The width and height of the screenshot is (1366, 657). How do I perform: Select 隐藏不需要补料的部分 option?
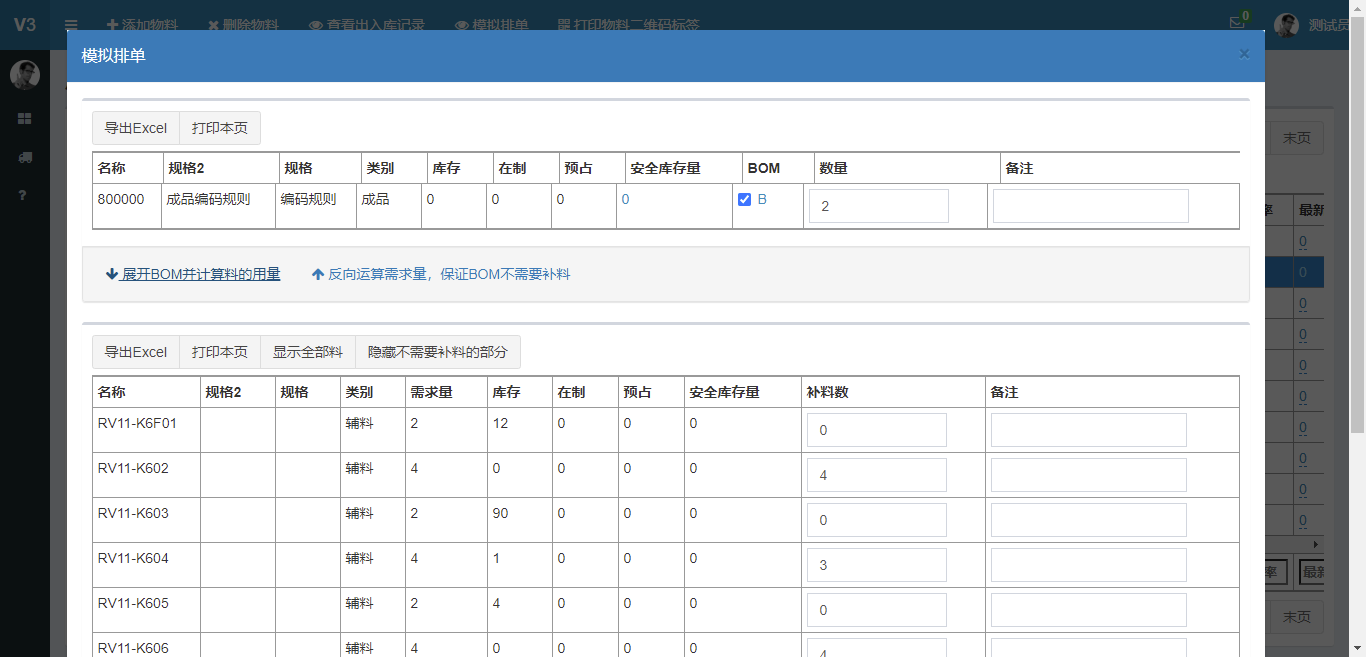pyautogui.click(x=438, y=352)
